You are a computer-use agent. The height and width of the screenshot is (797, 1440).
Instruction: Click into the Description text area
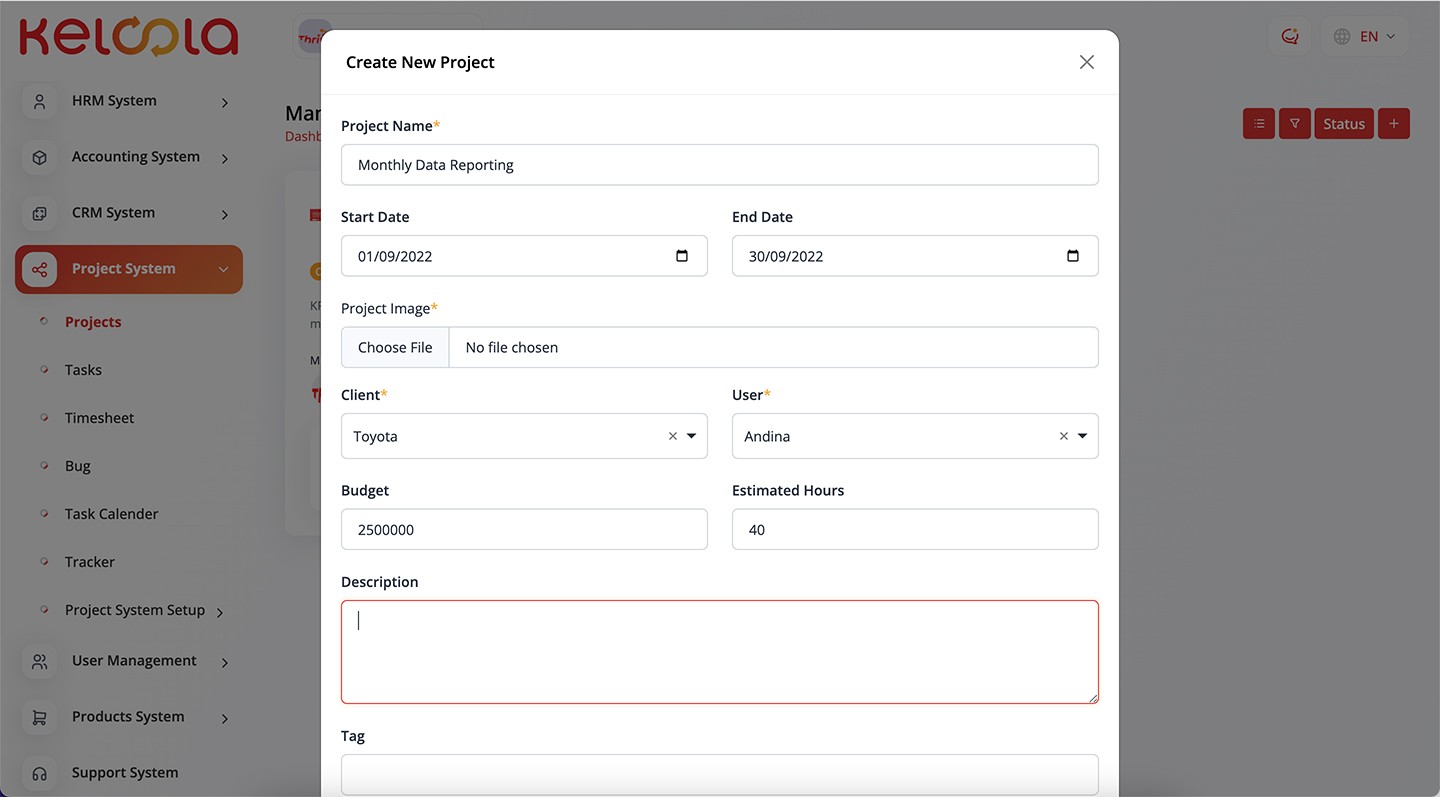(x=719, y=652)
